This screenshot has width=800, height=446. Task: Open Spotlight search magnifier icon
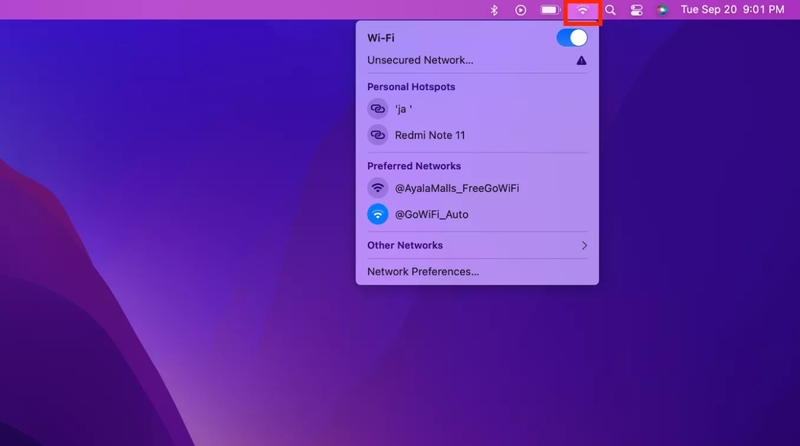point(610,10)
